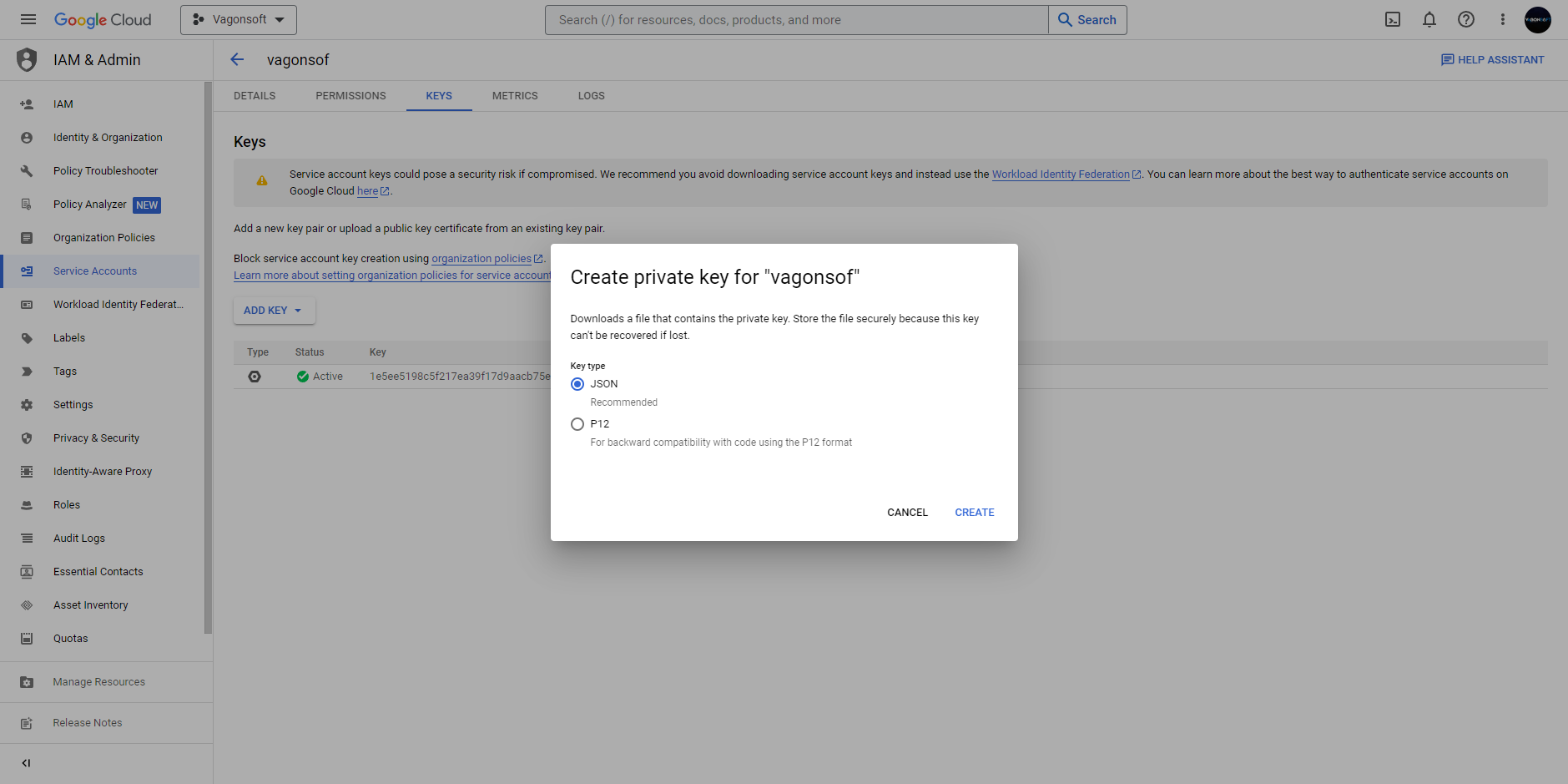
Task: Click the key ID starting 1e5ee5198c5f
Action: point(460,377)
